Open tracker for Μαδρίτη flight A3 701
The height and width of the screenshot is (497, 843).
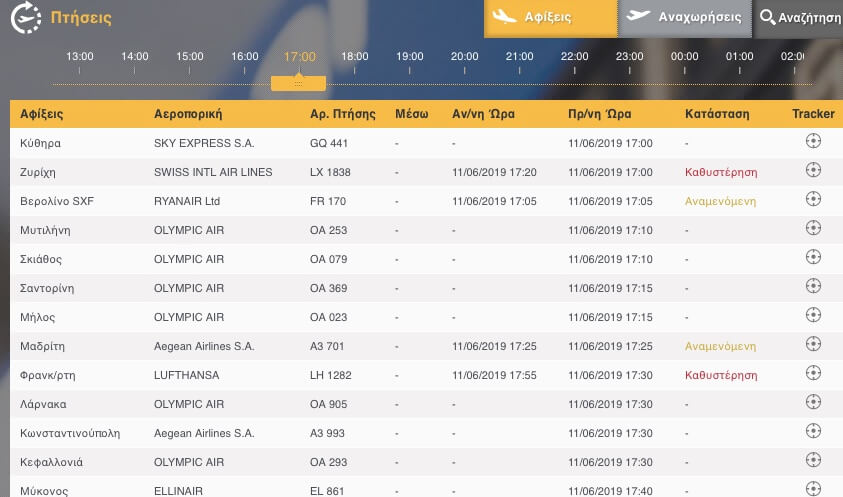pos(813,344)
